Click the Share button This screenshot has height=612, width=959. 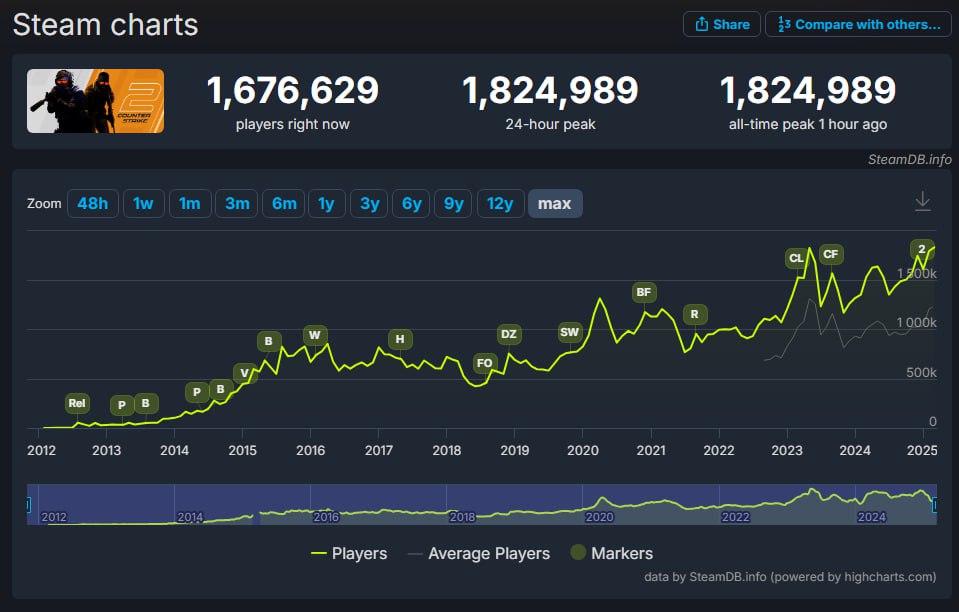(x=721, y=24)
